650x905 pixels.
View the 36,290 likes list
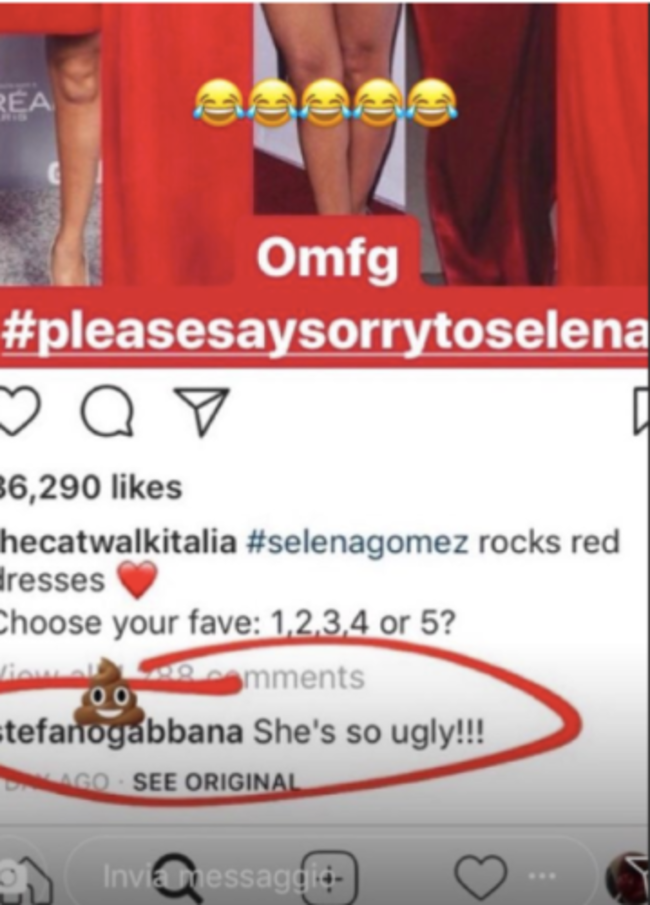91,488
